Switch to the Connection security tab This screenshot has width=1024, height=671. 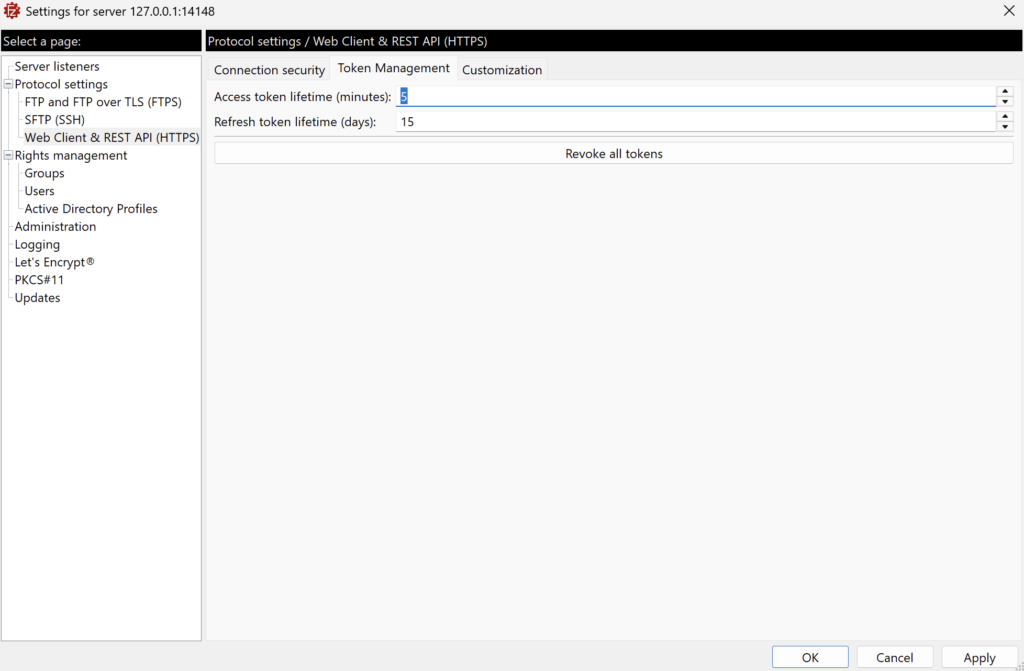(269, 70)
